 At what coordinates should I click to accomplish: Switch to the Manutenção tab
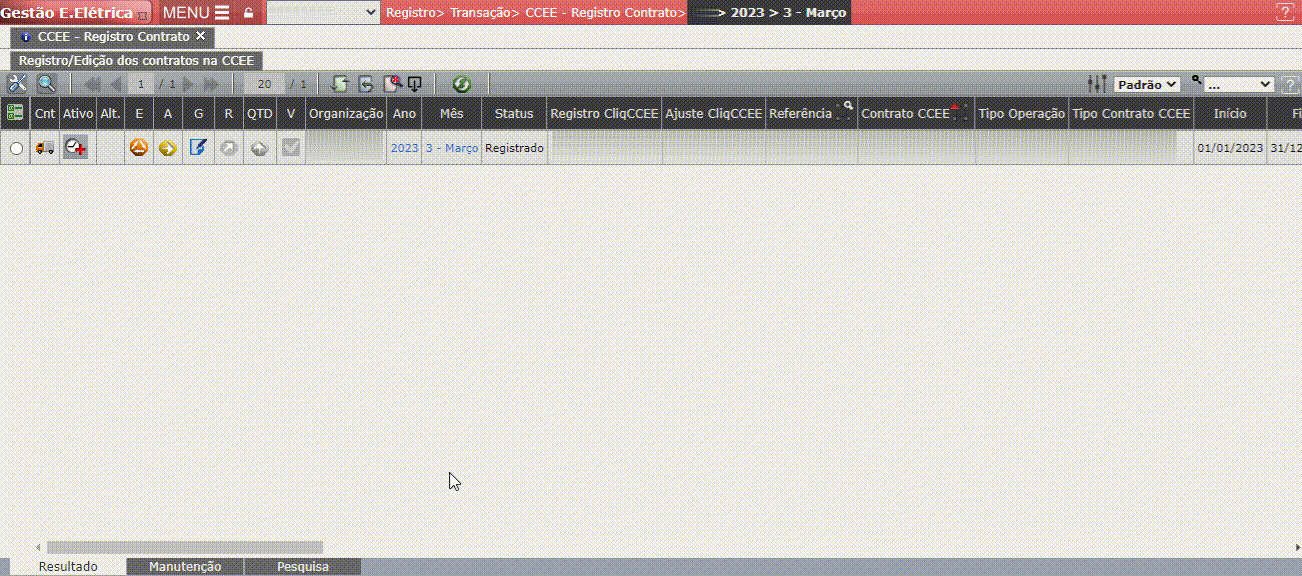[185, 567]
